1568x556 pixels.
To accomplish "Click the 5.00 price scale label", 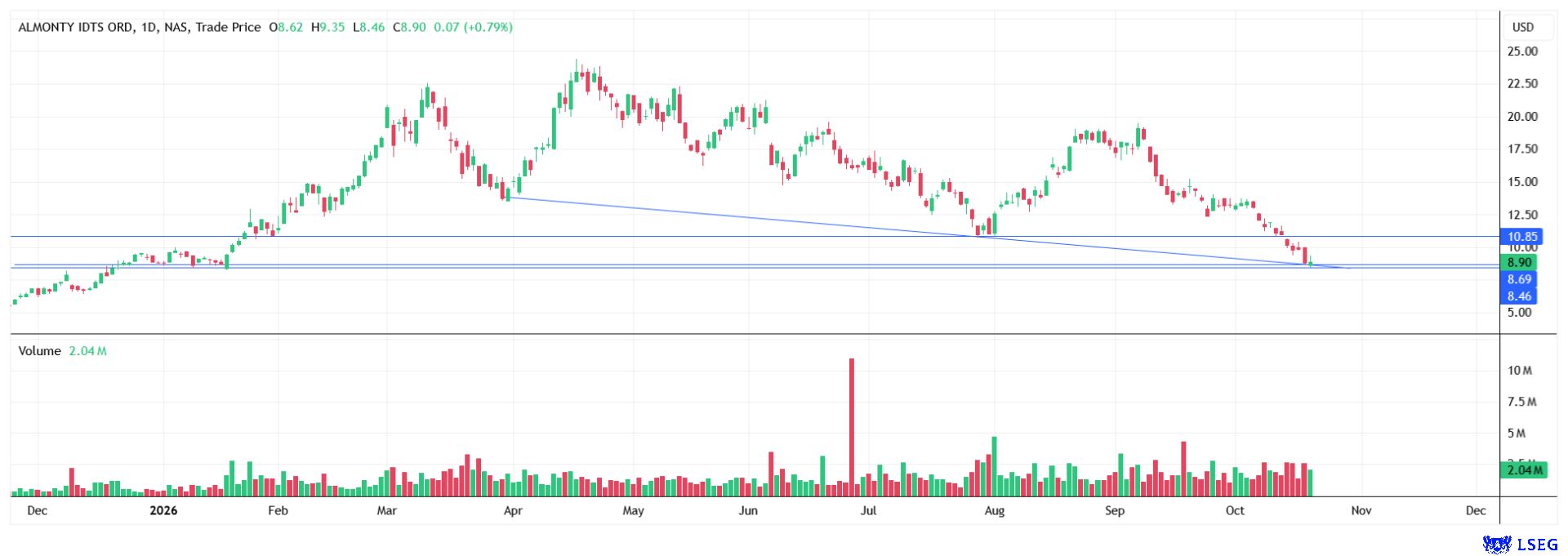I will [x=1519, y=313].
